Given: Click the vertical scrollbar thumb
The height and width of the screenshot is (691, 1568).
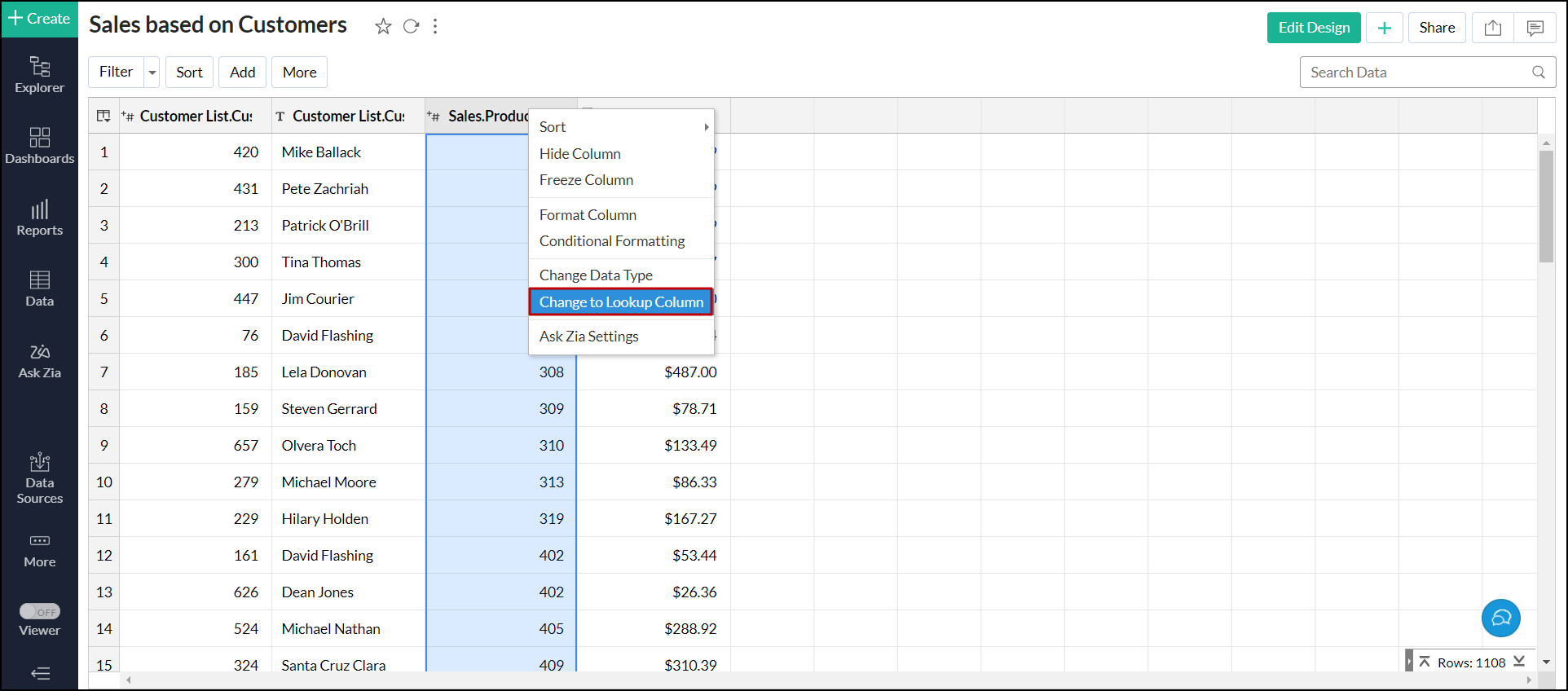Looking at the screenshot, I should [x=1546, y=206].
